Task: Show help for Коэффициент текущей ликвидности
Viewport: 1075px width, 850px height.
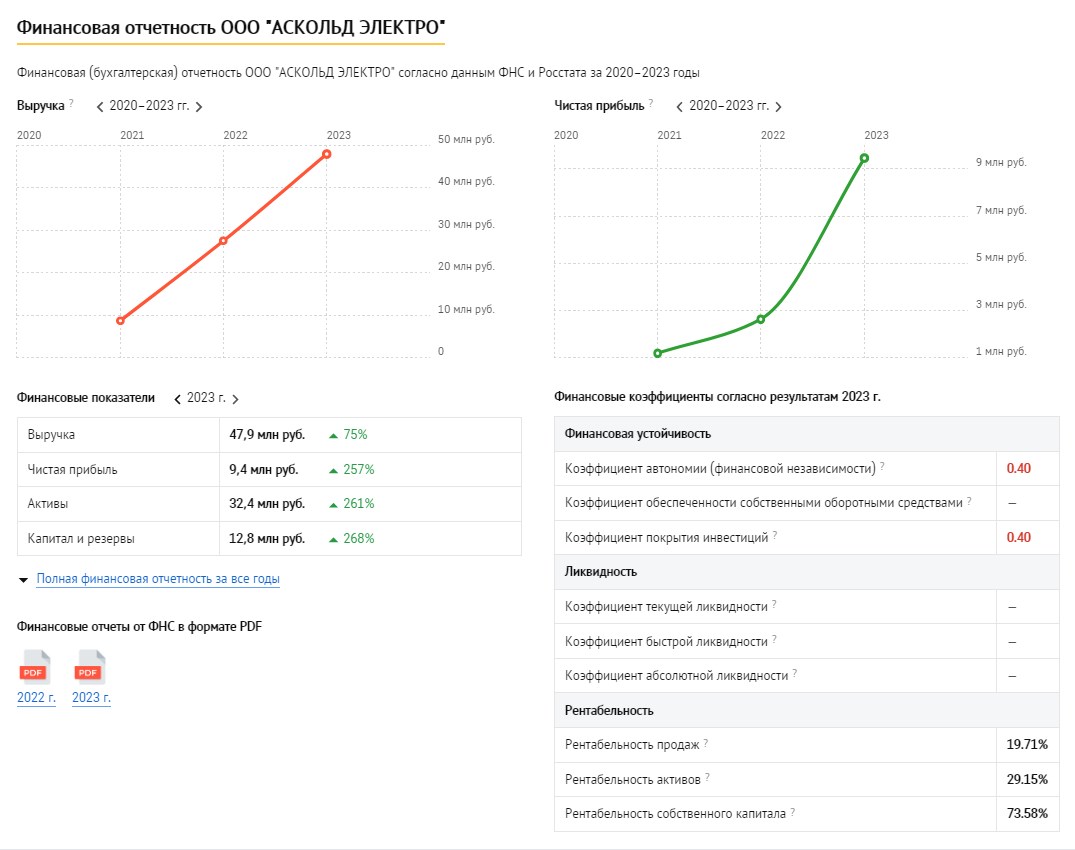Action: point(774,605)
